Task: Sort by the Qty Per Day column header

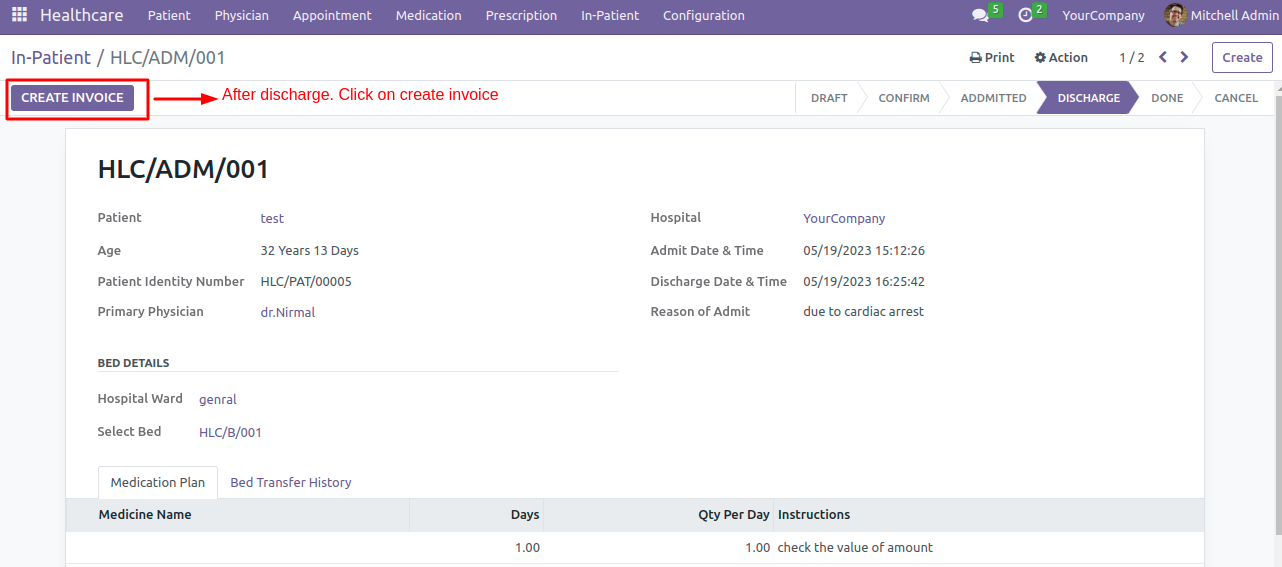Action: pos(659,515)
